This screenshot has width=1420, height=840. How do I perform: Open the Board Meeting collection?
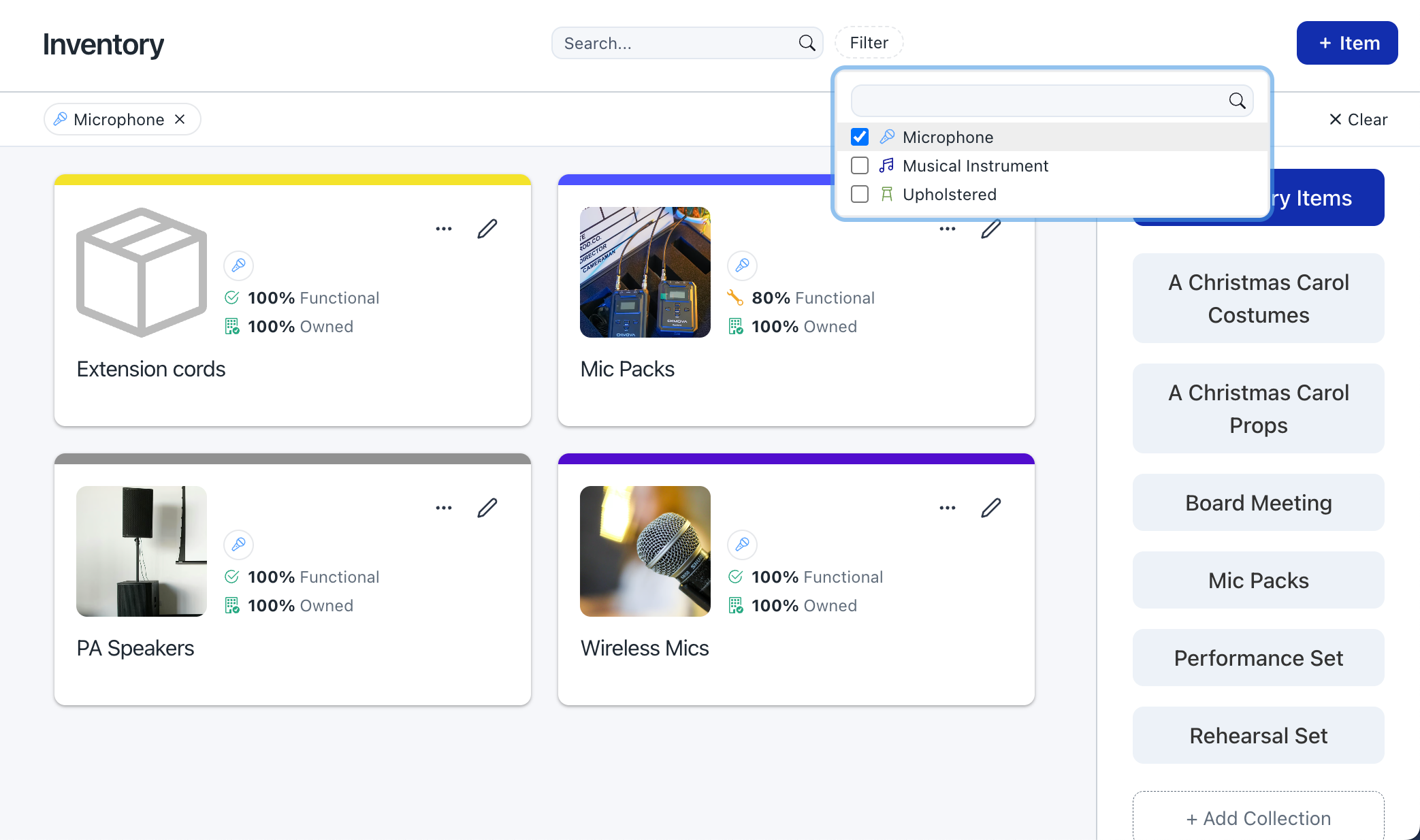coord(1258,502)
